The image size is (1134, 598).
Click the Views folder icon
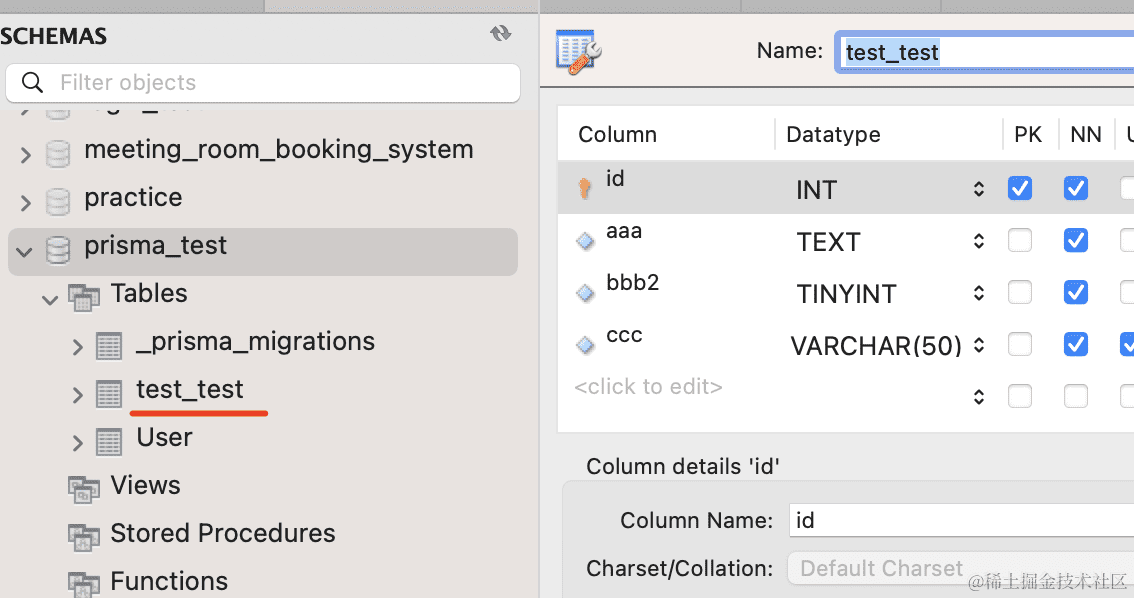(84, 487)
